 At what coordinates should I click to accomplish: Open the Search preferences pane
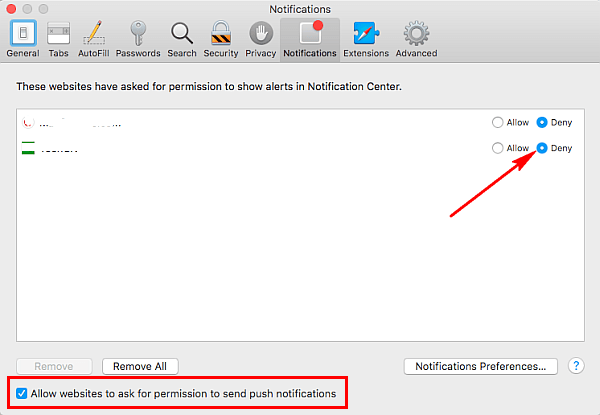pyautogui.click(x=182, y=39)
